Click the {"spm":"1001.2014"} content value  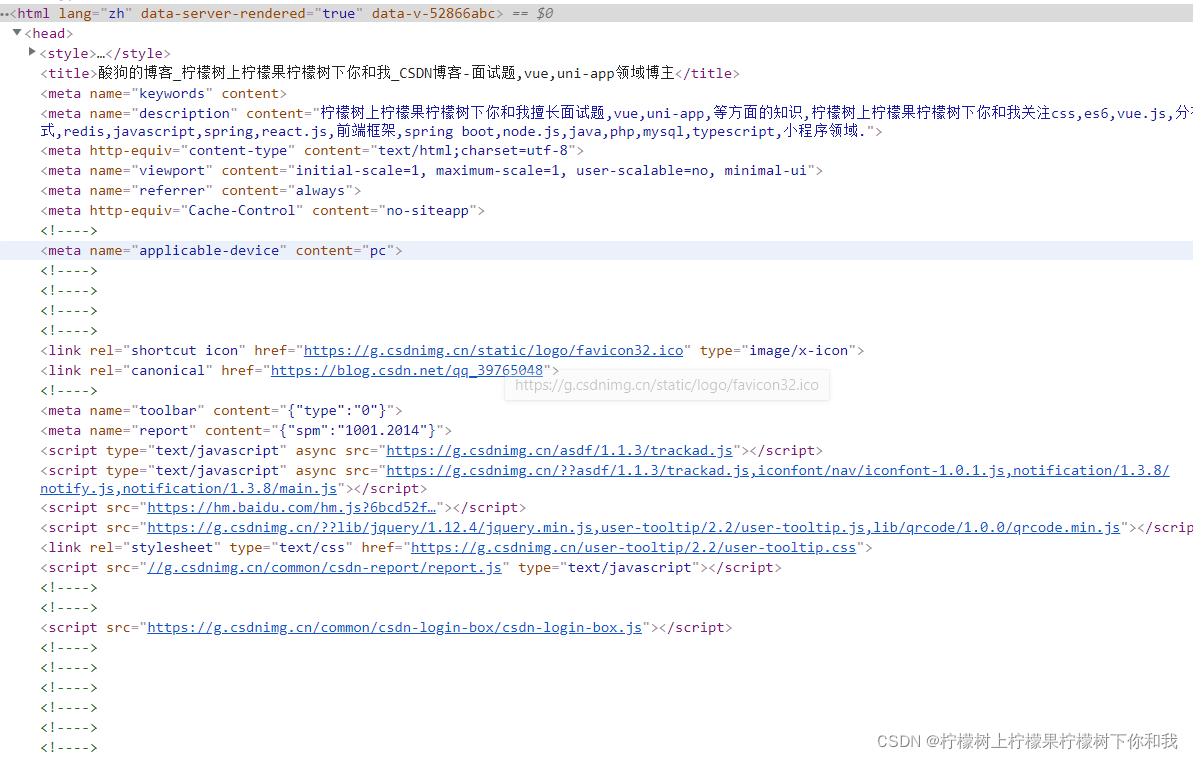(361, 430)
